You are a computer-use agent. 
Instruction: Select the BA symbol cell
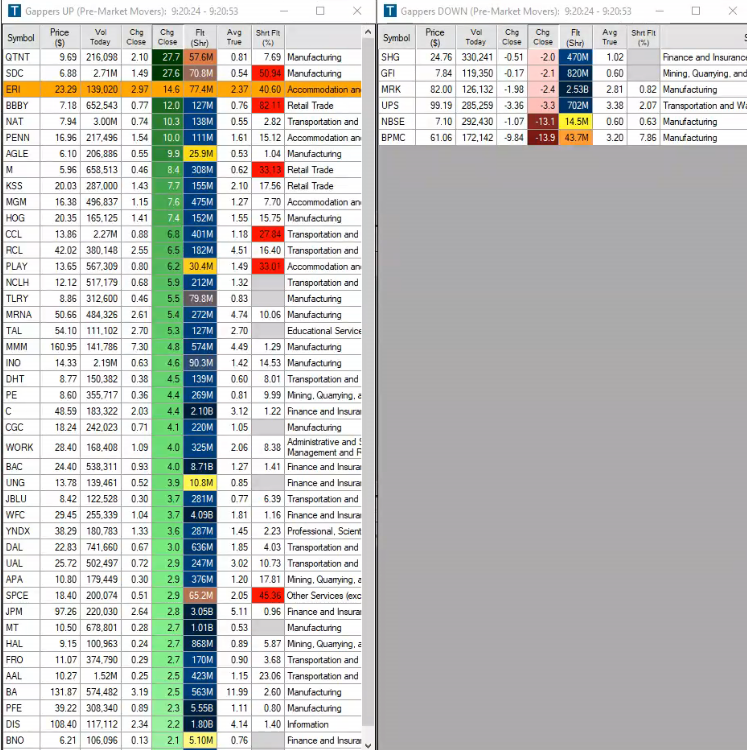click(21, 692)
